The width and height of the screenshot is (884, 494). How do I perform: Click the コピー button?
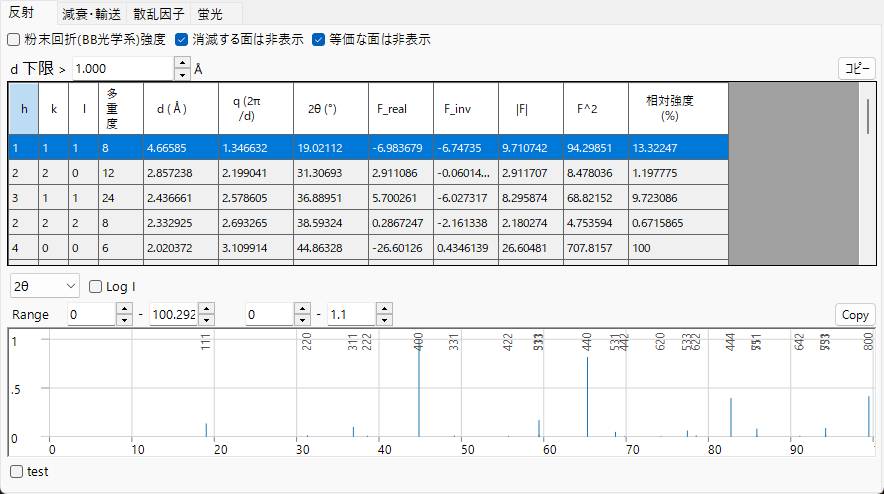point(856,68)
